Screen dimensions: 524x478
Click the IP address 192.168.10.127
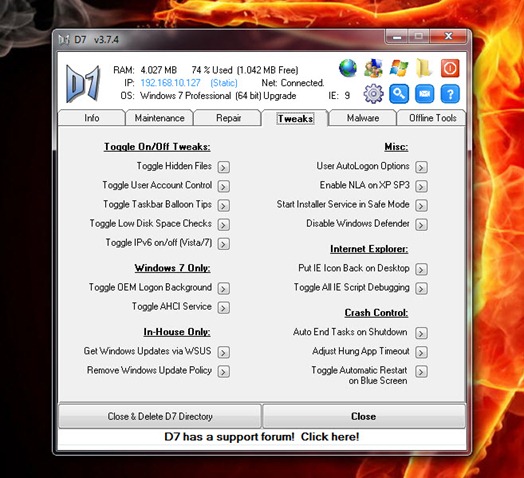[170, 83]
